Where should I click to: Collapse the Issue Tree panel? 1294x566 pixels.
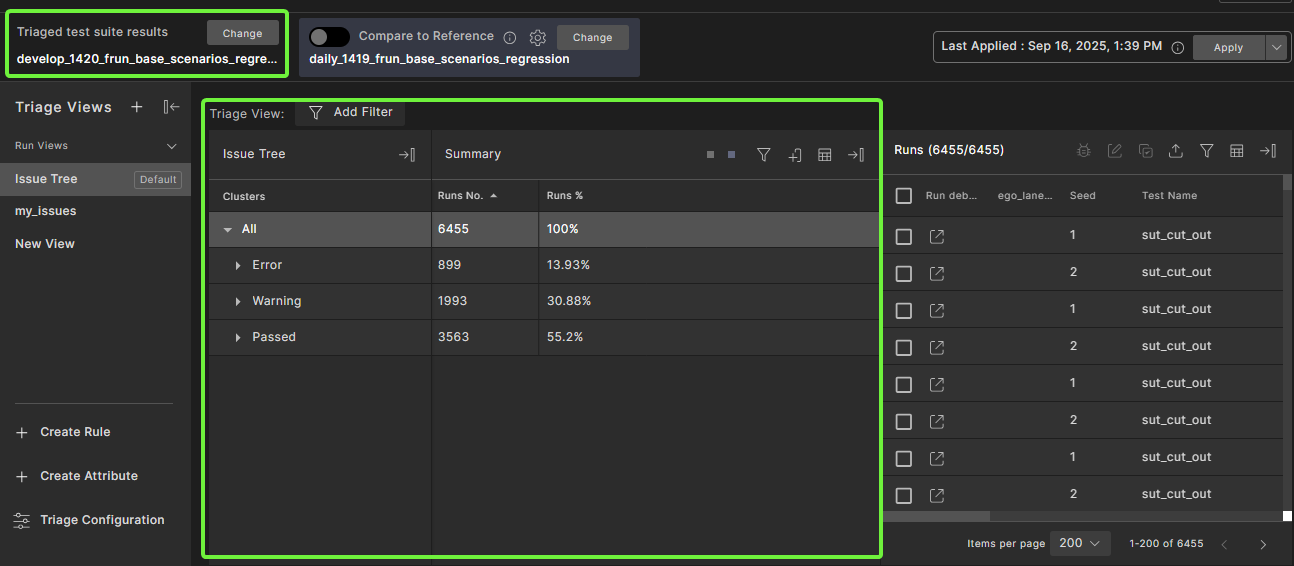(x=406, y=155)
